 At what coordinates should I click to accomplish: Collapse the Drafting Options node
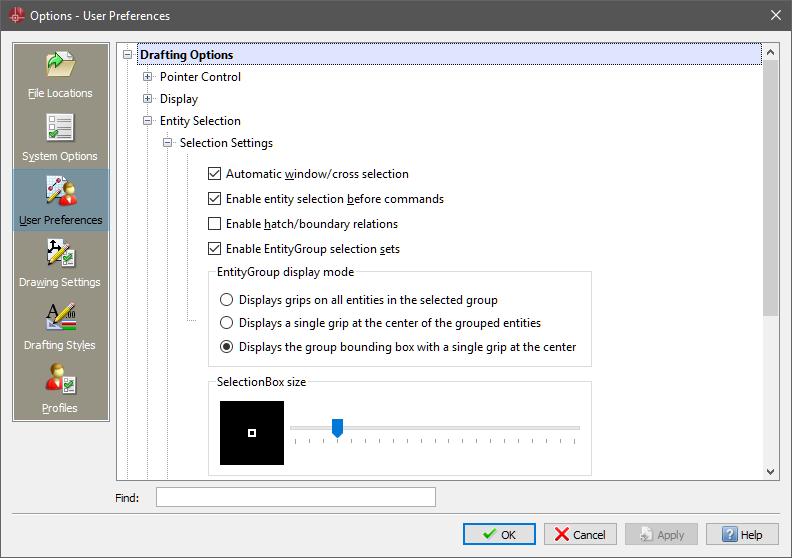(128, 55)
